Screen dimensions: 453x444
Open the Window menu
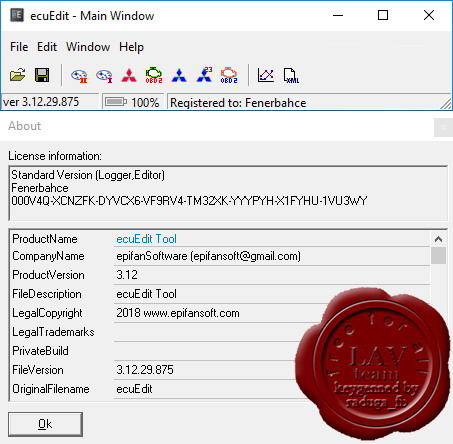pyautogui.click(x=88, y=47)
